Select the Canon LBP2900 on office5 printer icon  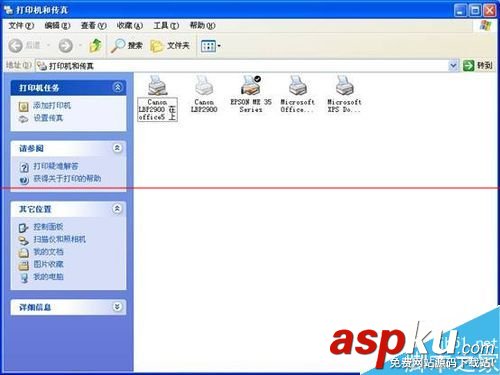(x=157, y=86)
